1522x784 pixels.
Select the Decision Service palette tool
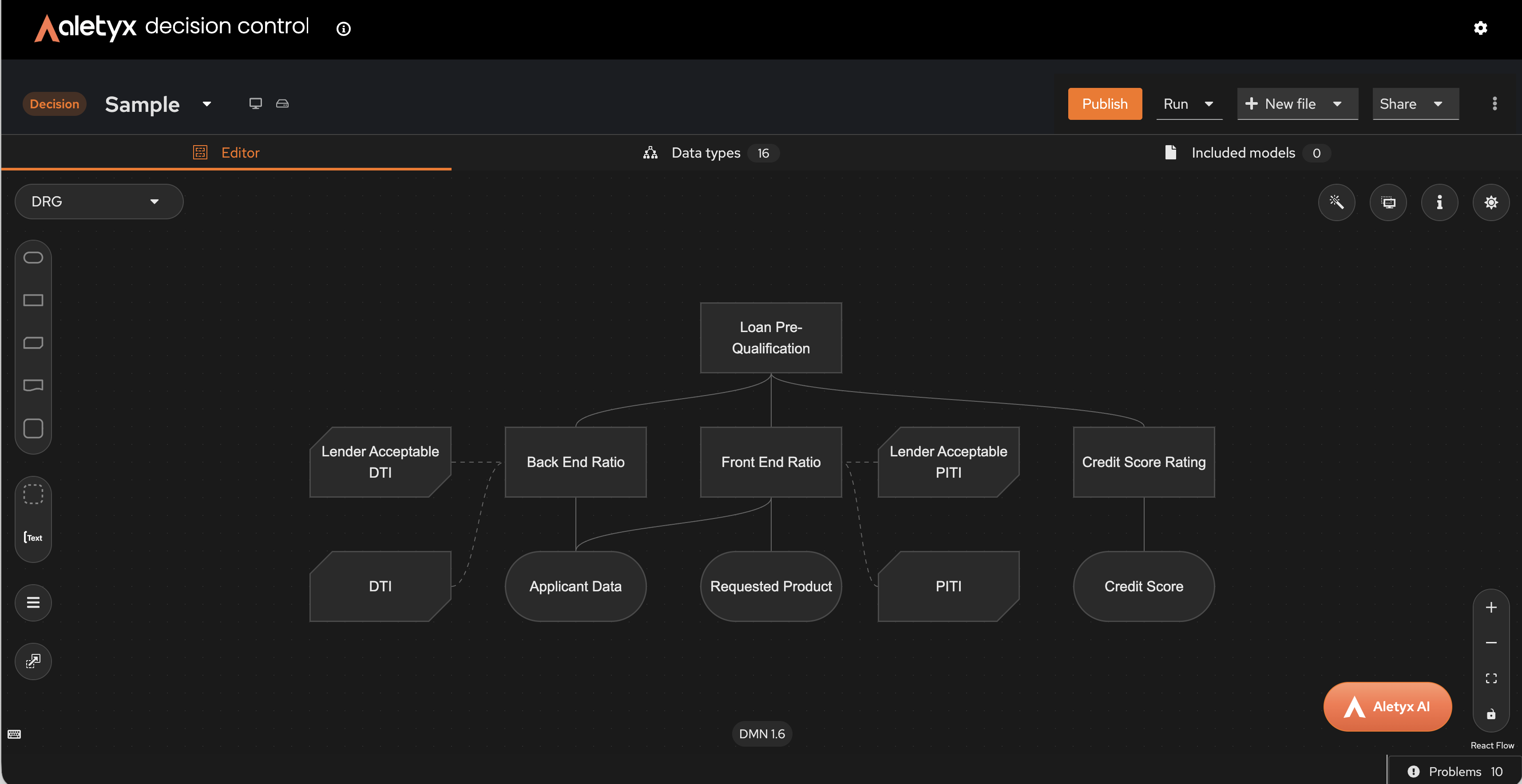click(33, 428)
